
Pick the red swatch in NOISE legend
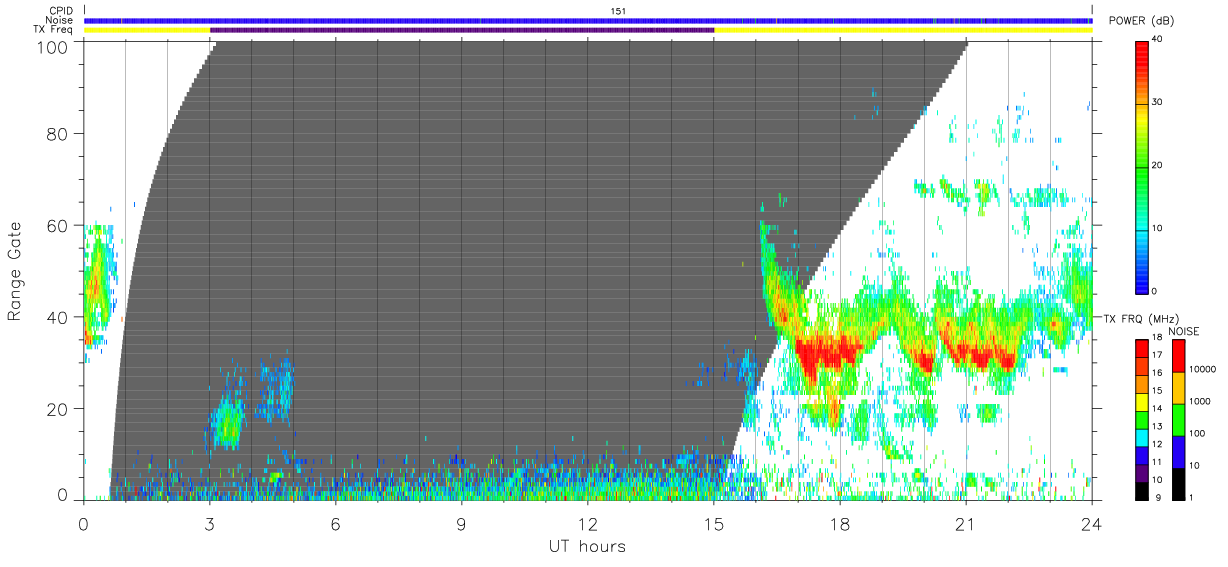pyautogui.click(x=1179, y=356)
